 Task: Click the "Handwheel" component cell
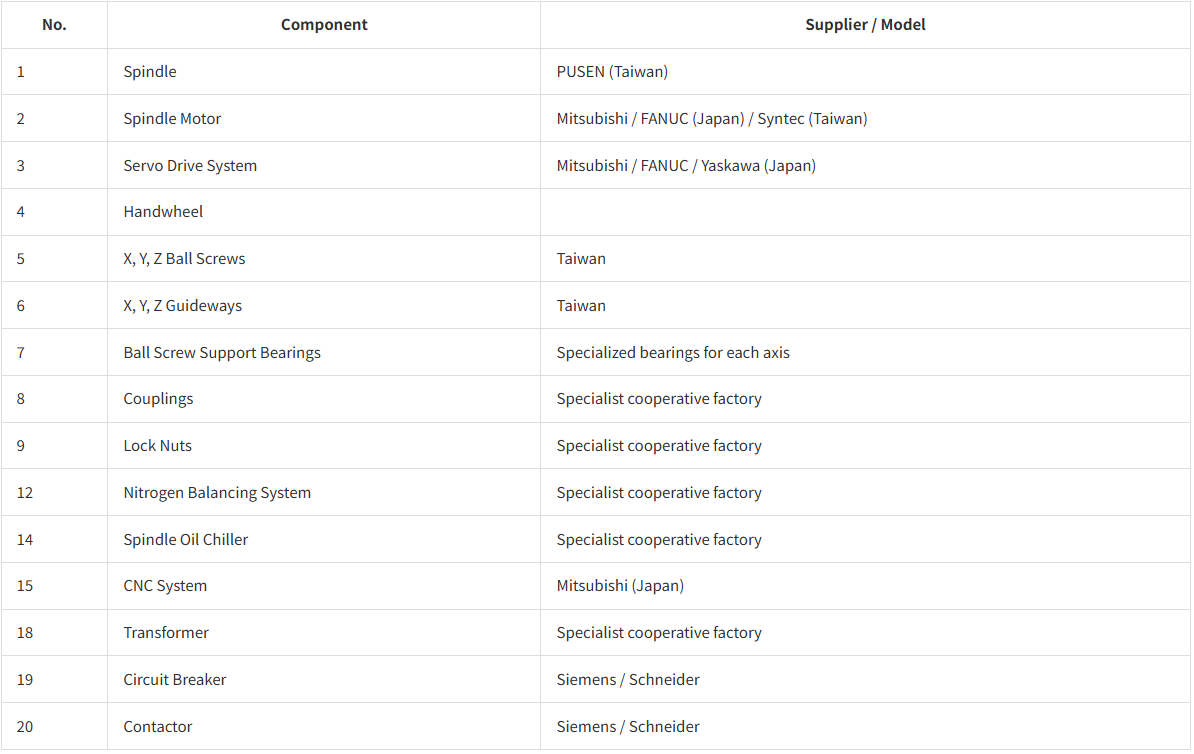coord(163,212)
